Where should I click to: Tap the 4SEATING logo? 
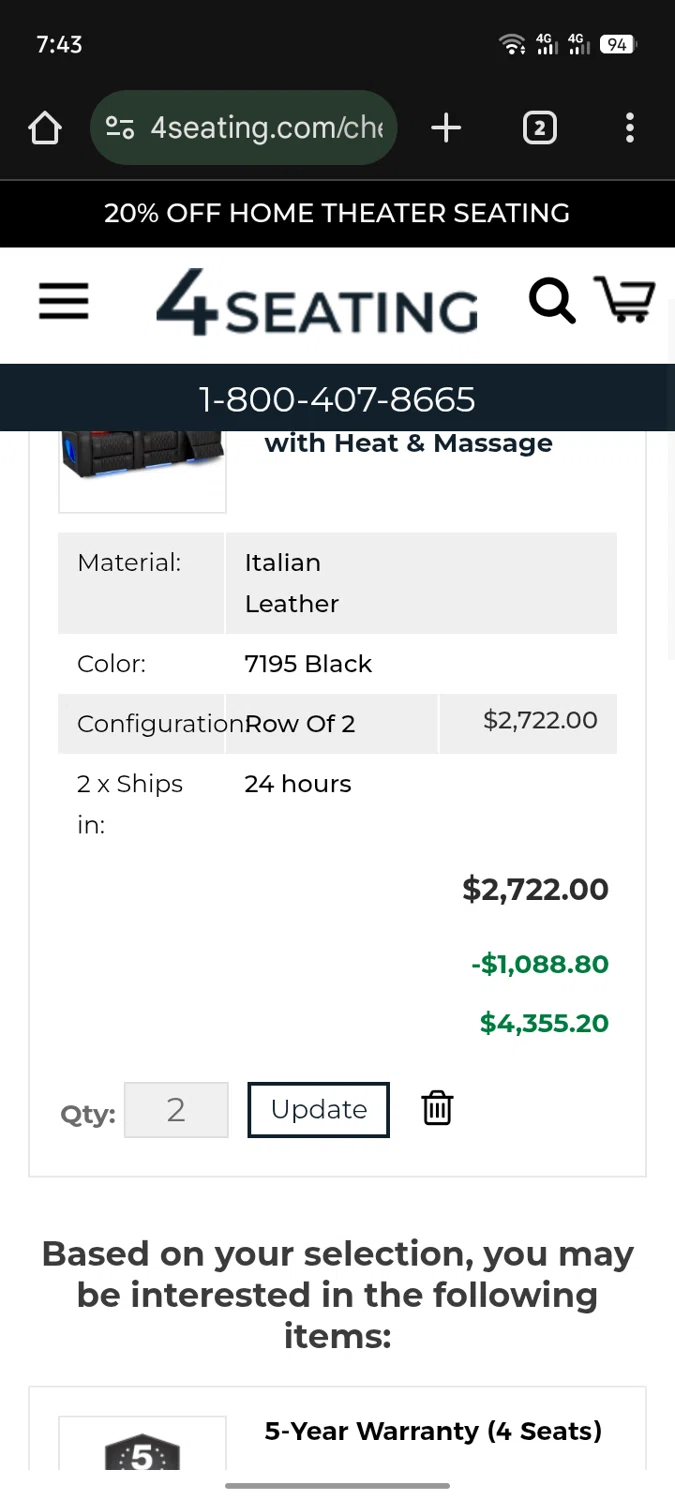coord(316,302)
